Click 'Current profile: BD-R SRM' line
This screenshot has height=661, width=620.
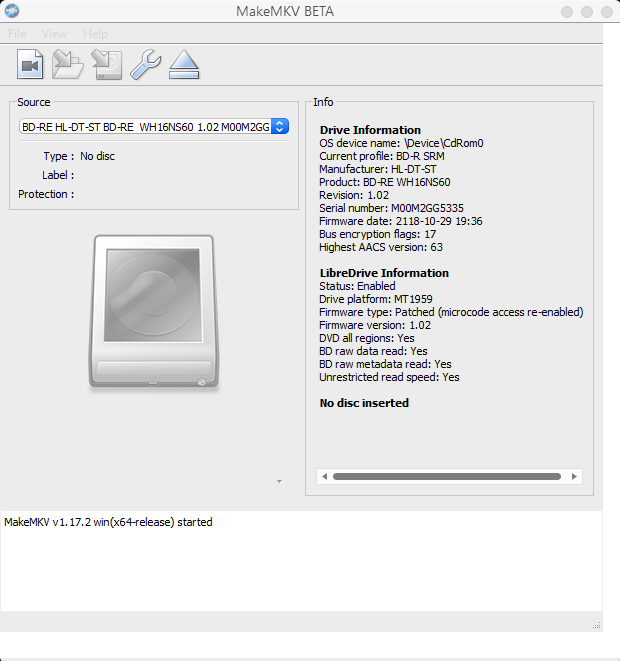pos(381,156)
